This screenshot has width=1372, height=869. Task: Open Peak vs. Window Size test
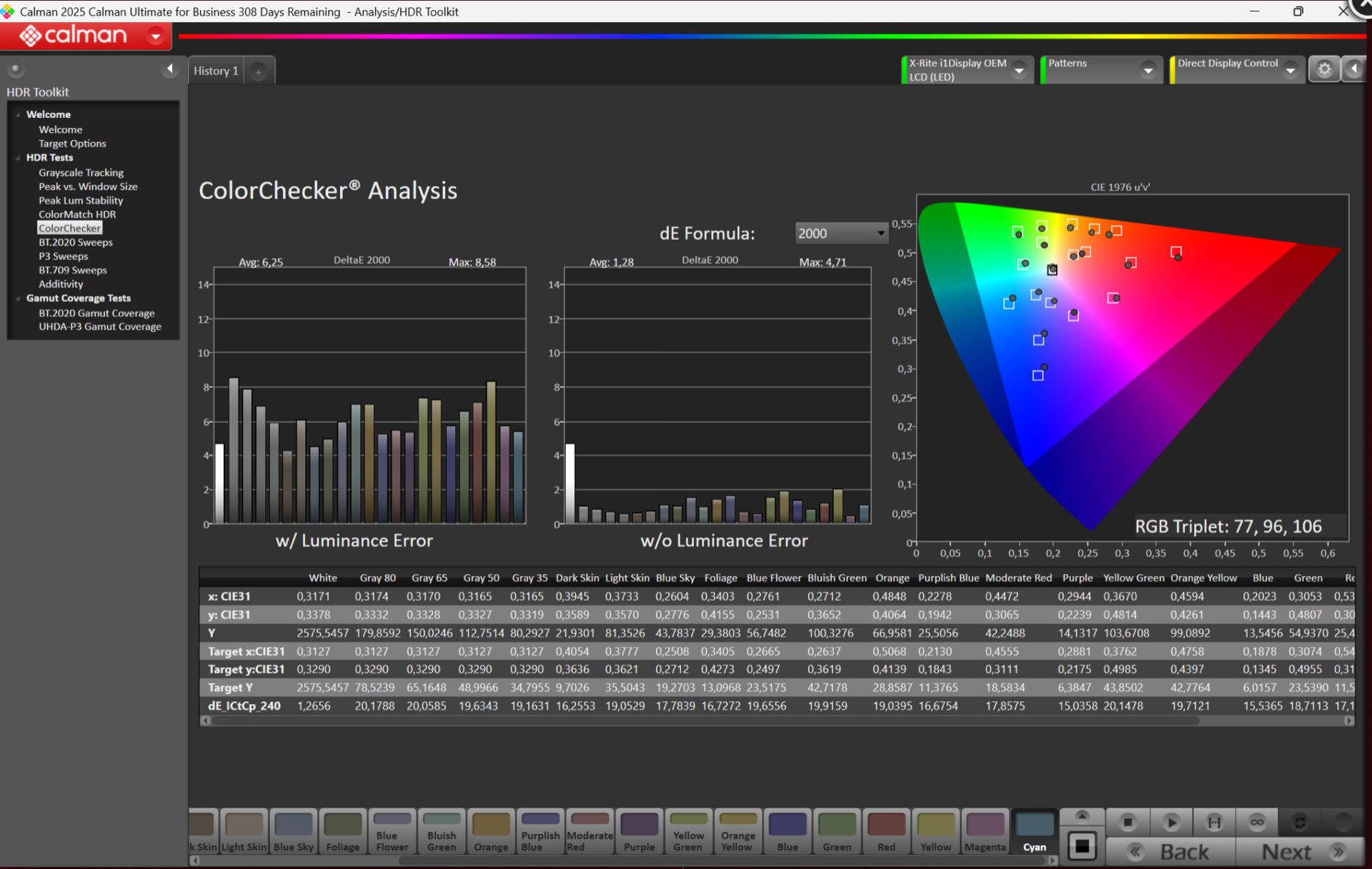click(88, 187)
